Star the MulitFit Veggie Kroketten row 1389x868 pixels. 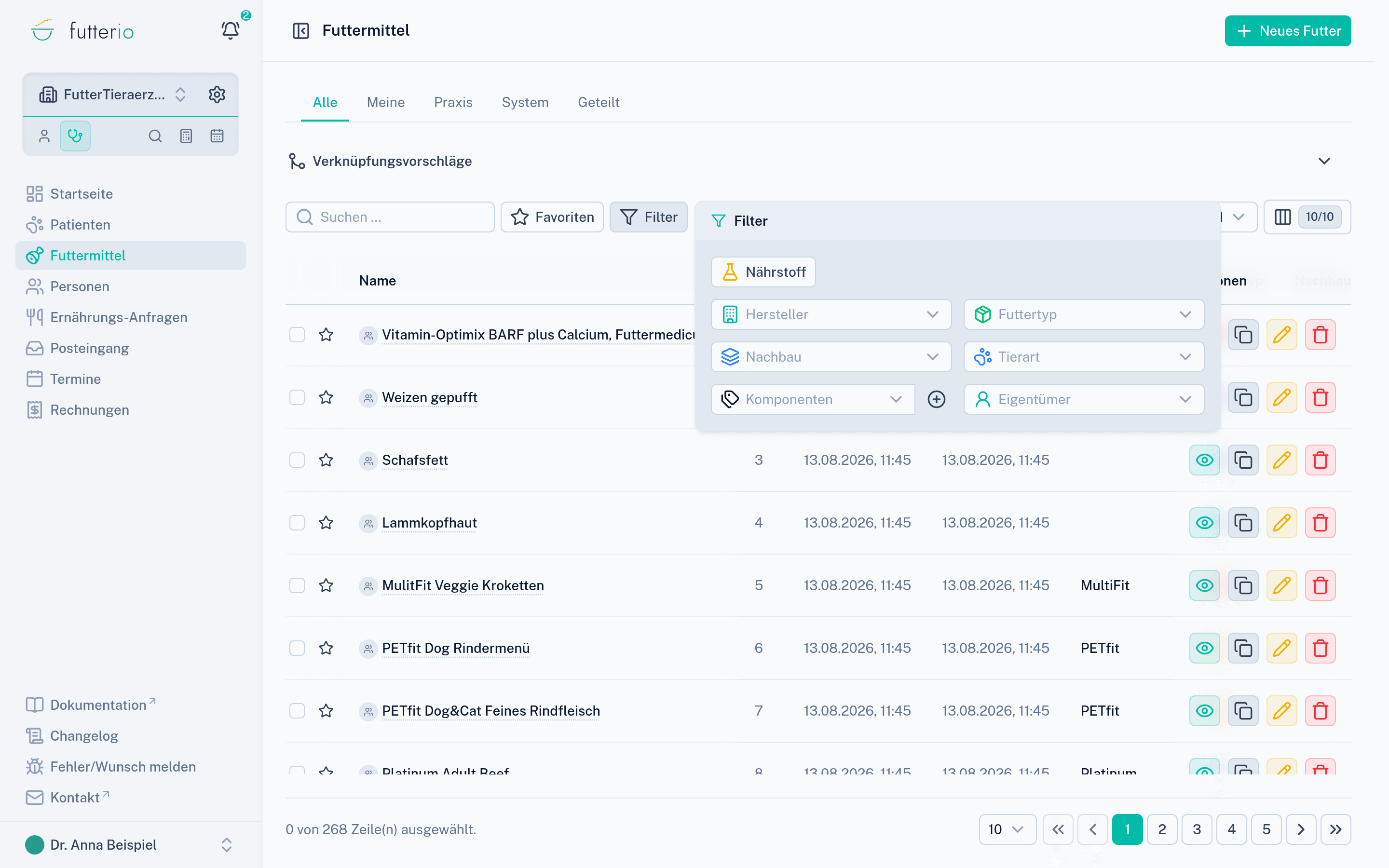tap(326, 585)
